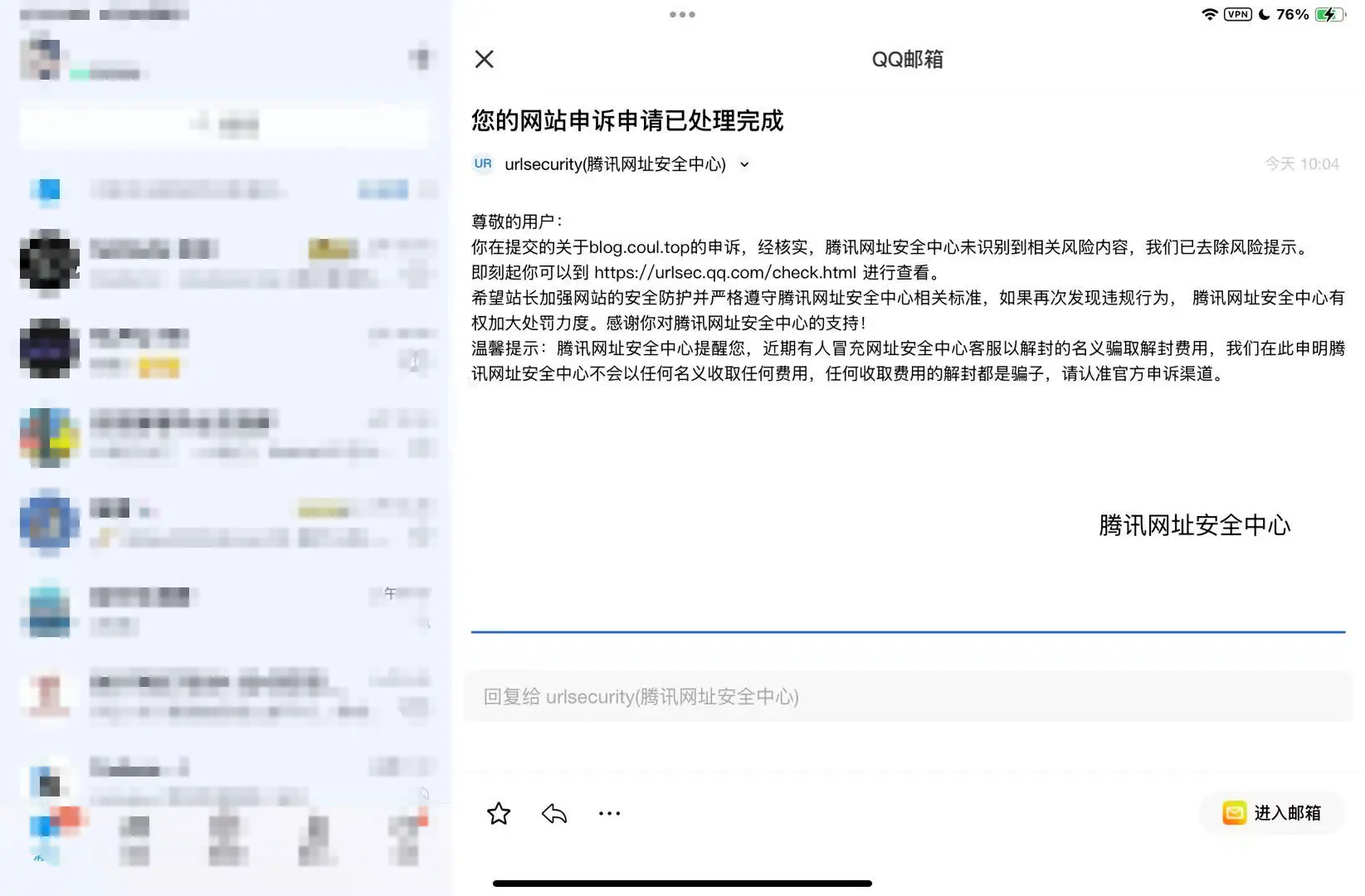Click the VPN status indicator
Viewport: 1365px width, 896px height.
1237,14
